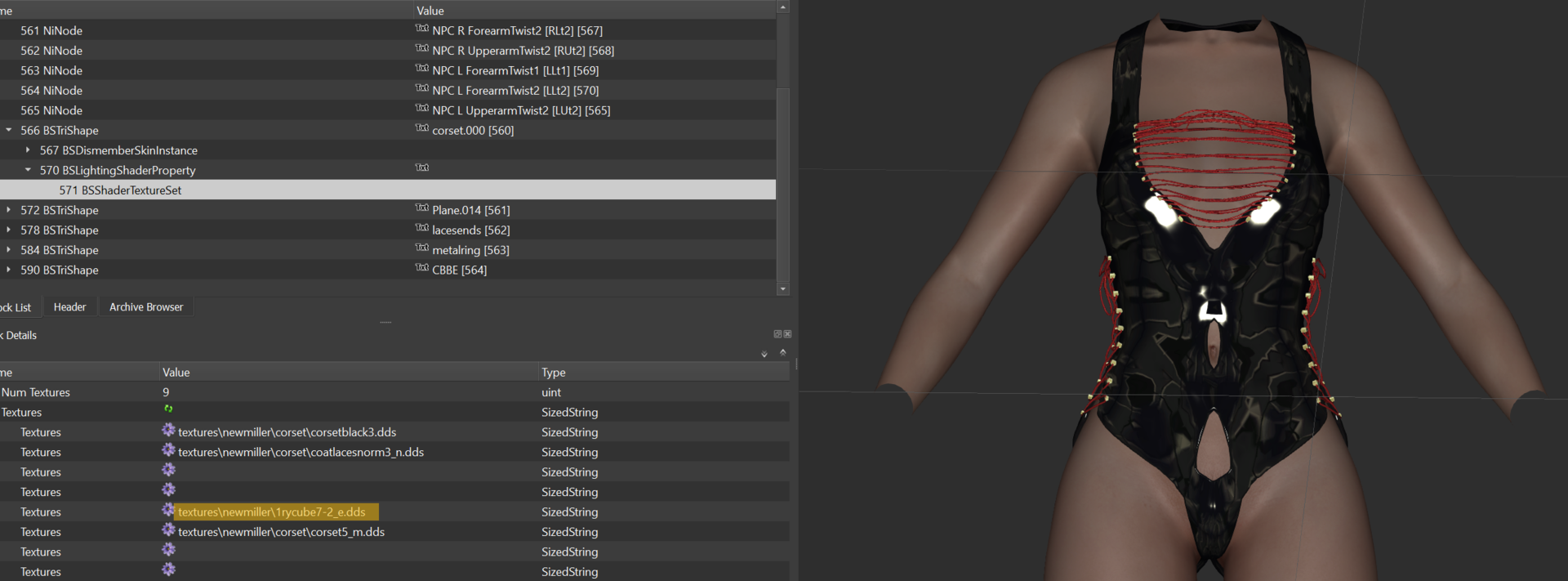1568x581 pixels.
Task: Select the 564 NiNode row
Action: [x=388, y=90]
